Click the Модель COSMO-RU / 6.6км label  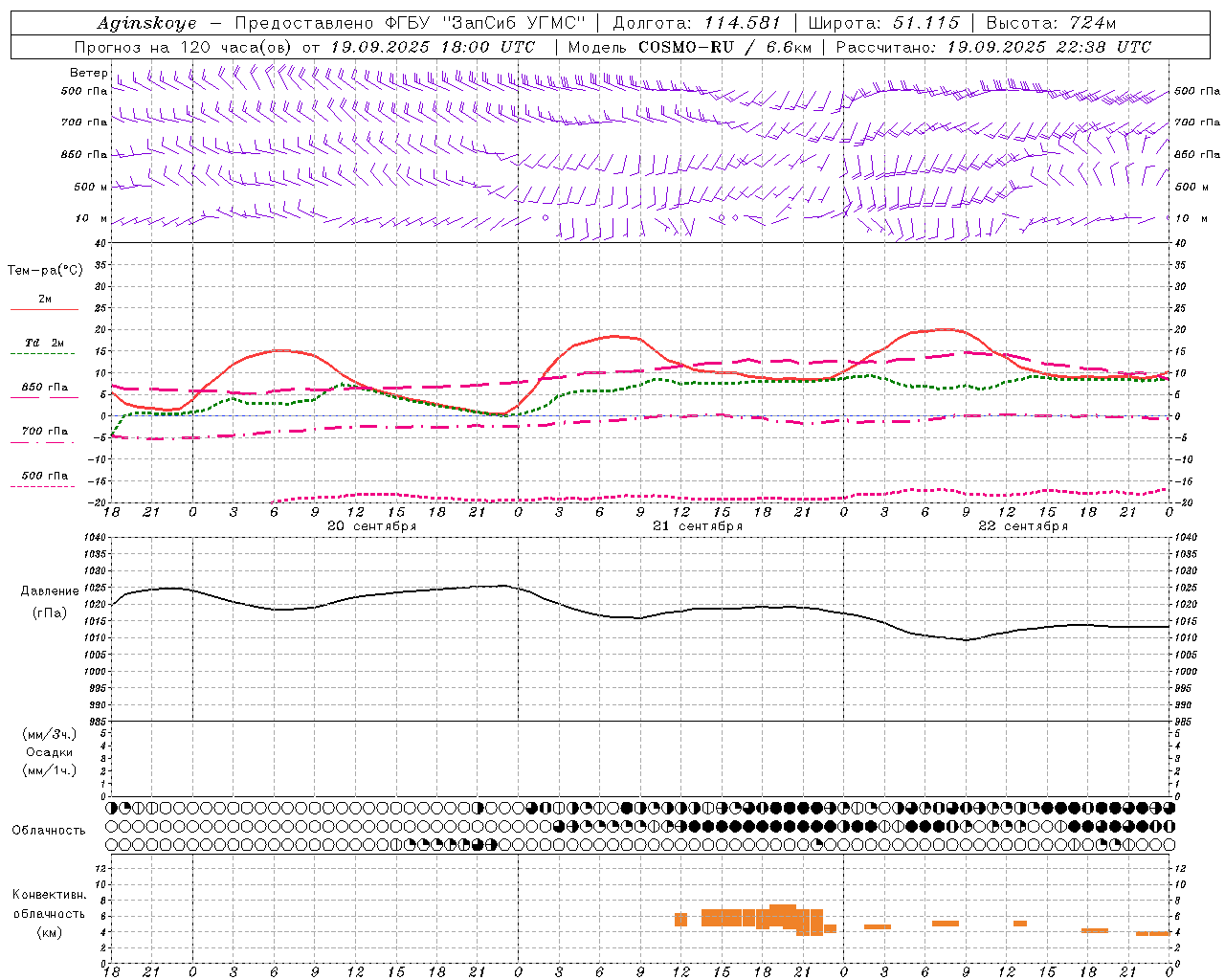point(689,47)
